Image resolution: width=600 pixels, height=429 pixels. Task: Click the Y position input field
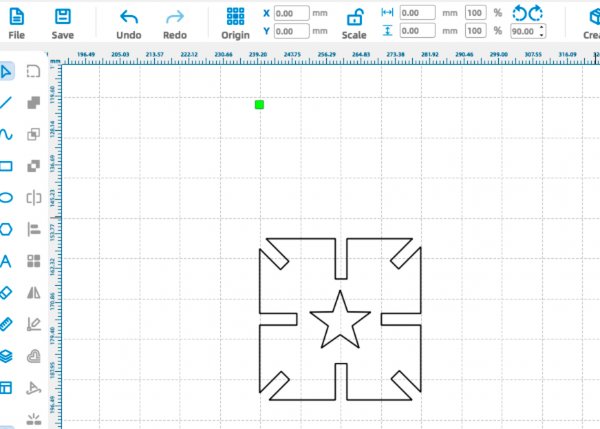point(292,31)
